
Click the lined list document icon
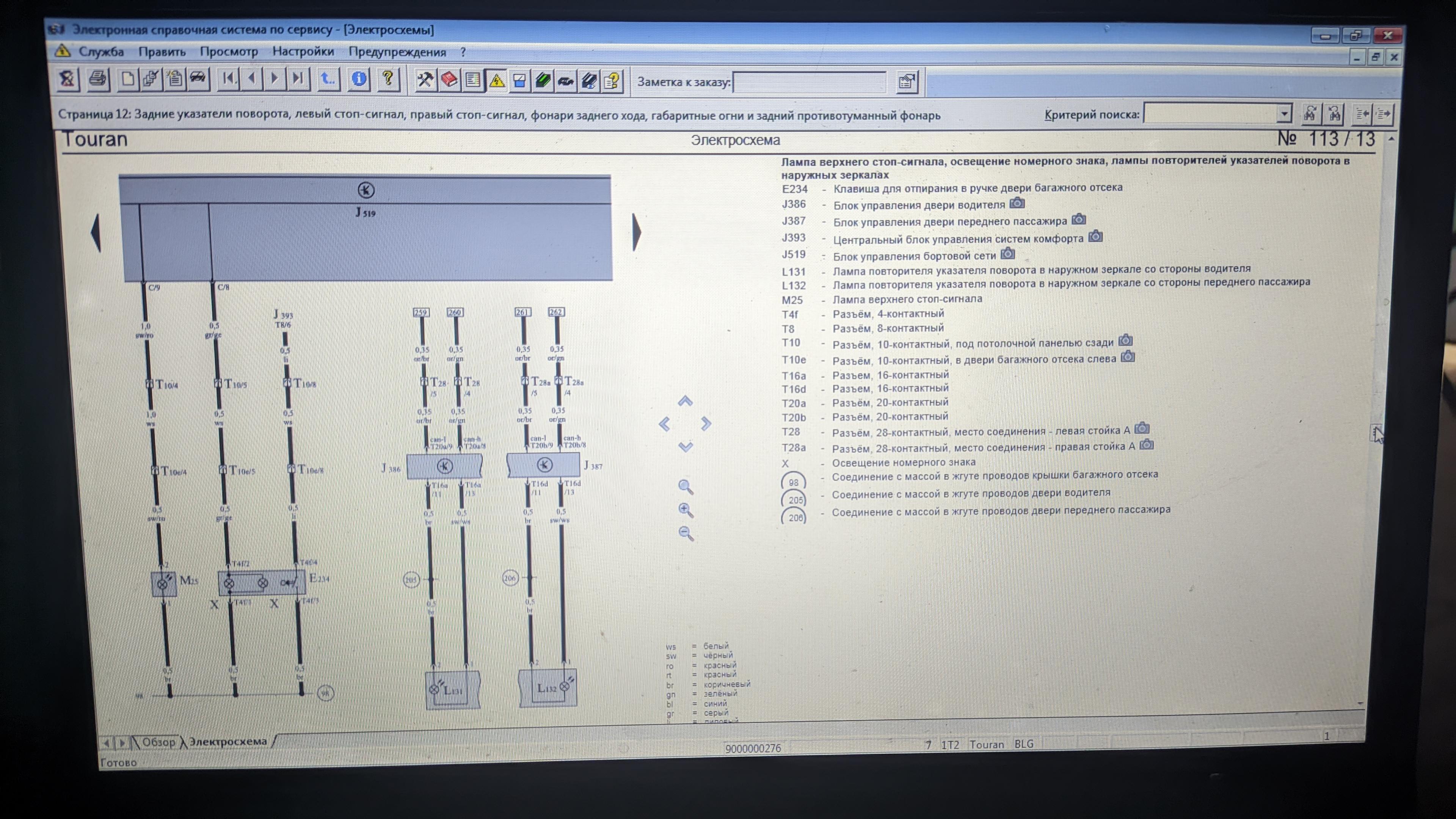click(472, 81)
